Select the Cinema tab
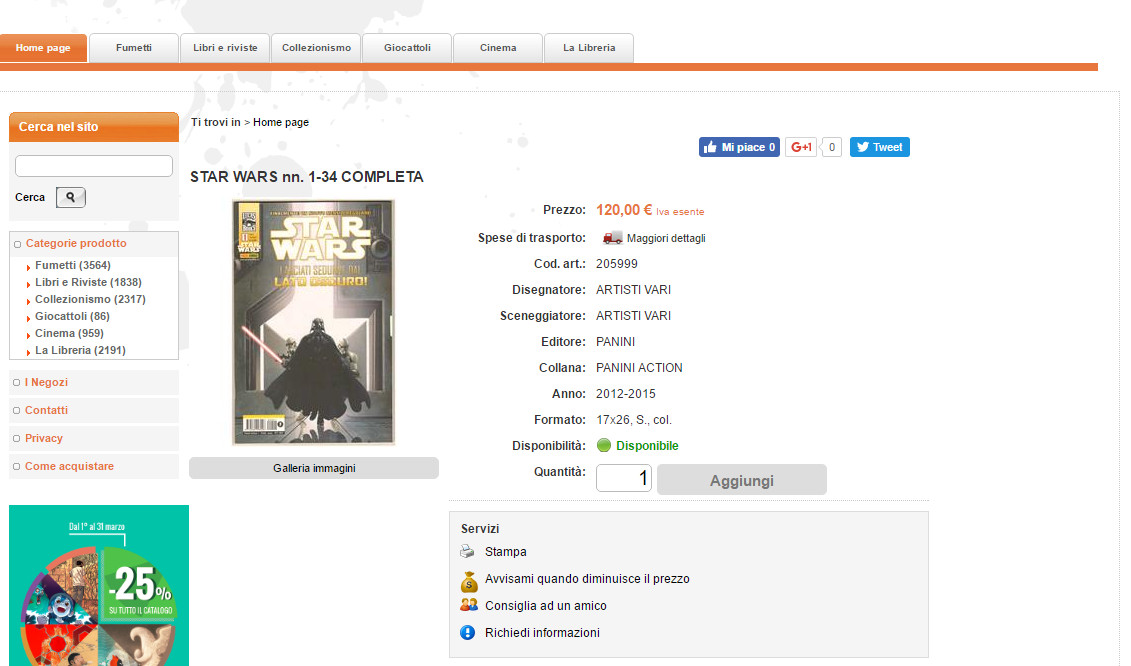1131x666 pixels. [498, 48]
